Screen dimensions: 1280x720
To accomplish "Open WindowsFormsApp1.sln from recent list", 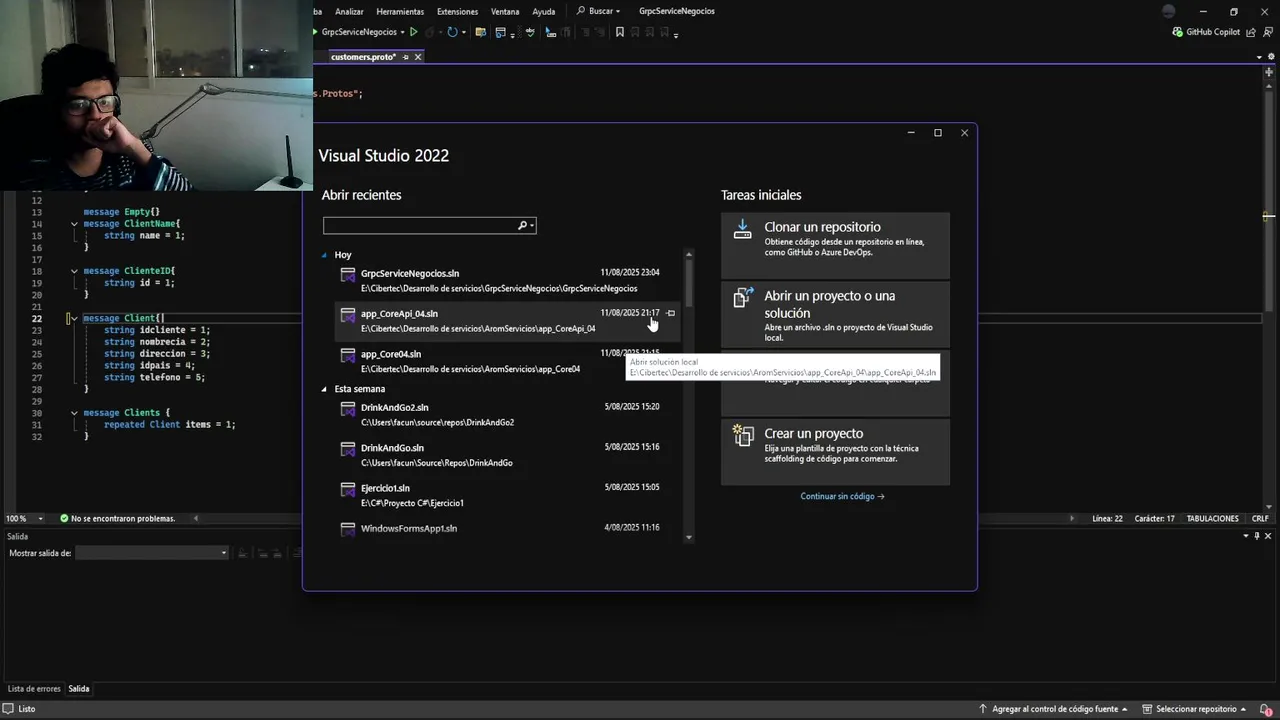I will coord(508,528).
